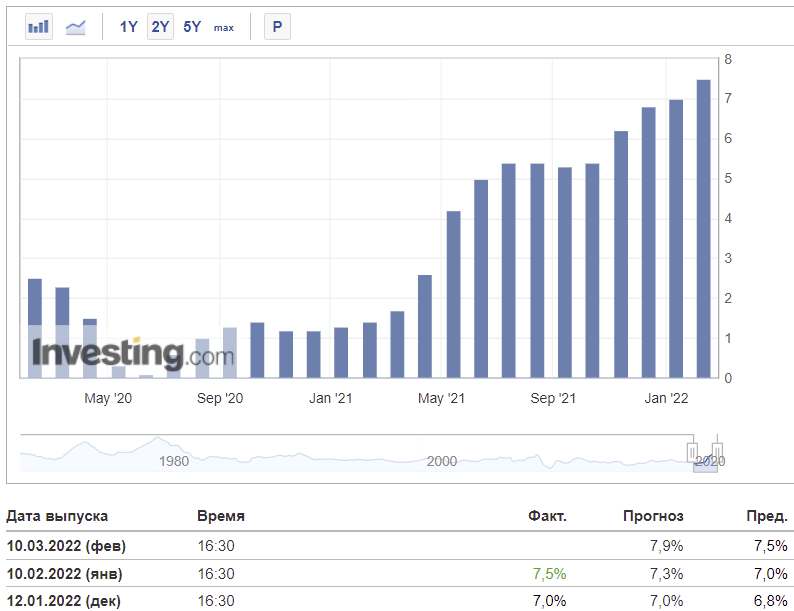Select the 1Y time range
The width and height of the screenshot is (794, 611).
(128, 26)
